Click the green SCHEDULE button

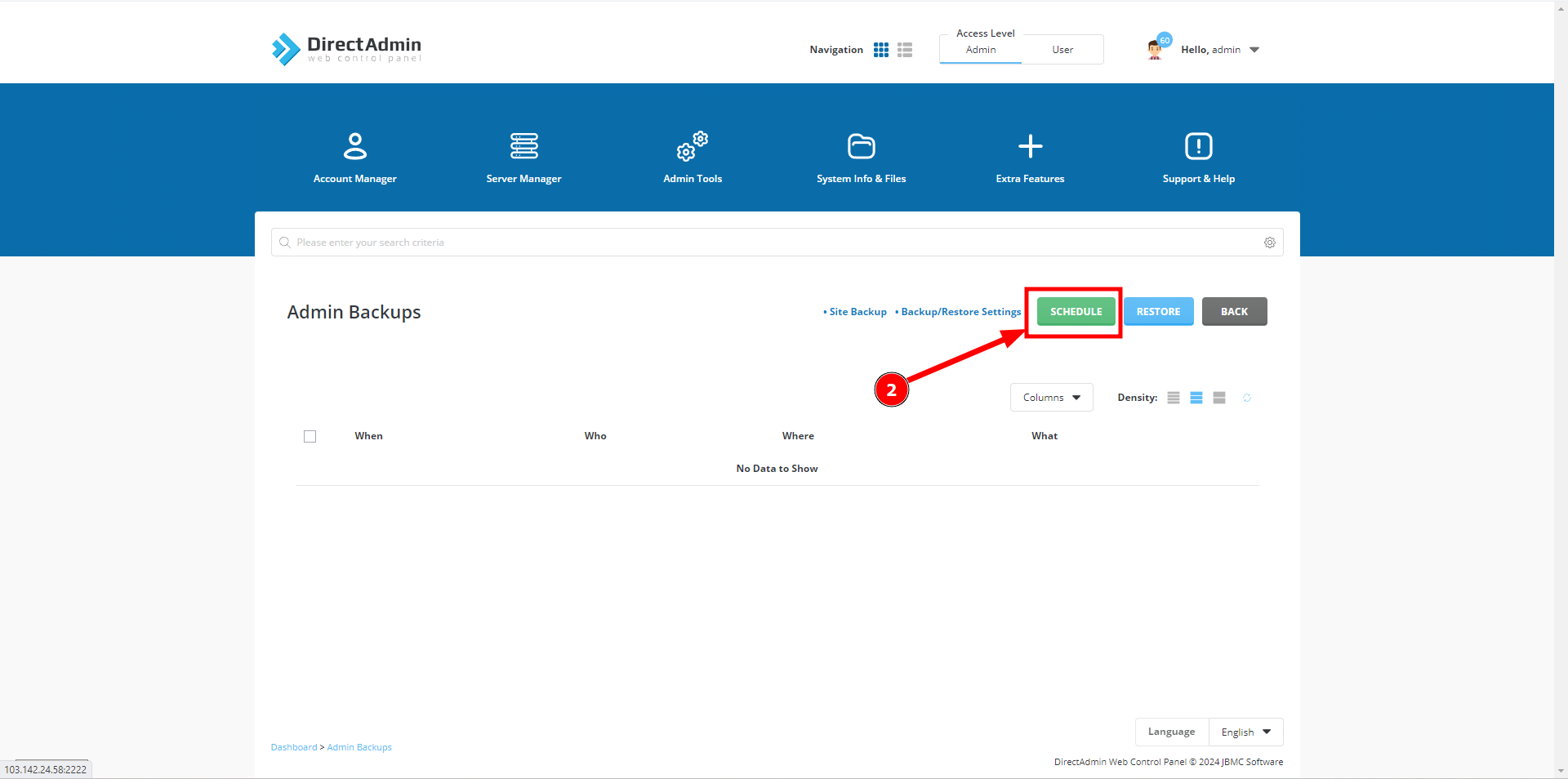coord(1076,312)
